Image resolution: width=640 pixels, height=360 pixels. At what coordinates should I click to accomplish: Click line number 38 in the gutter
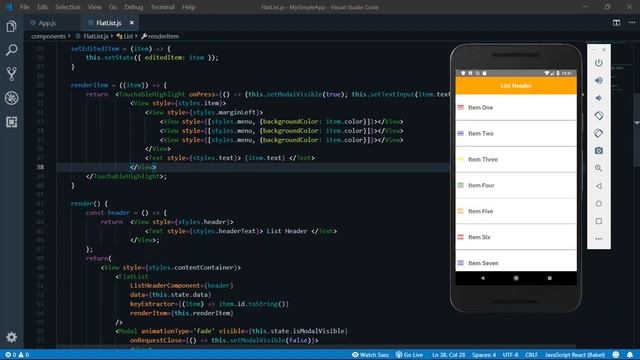pyautogui.click(x=40, y=167)
